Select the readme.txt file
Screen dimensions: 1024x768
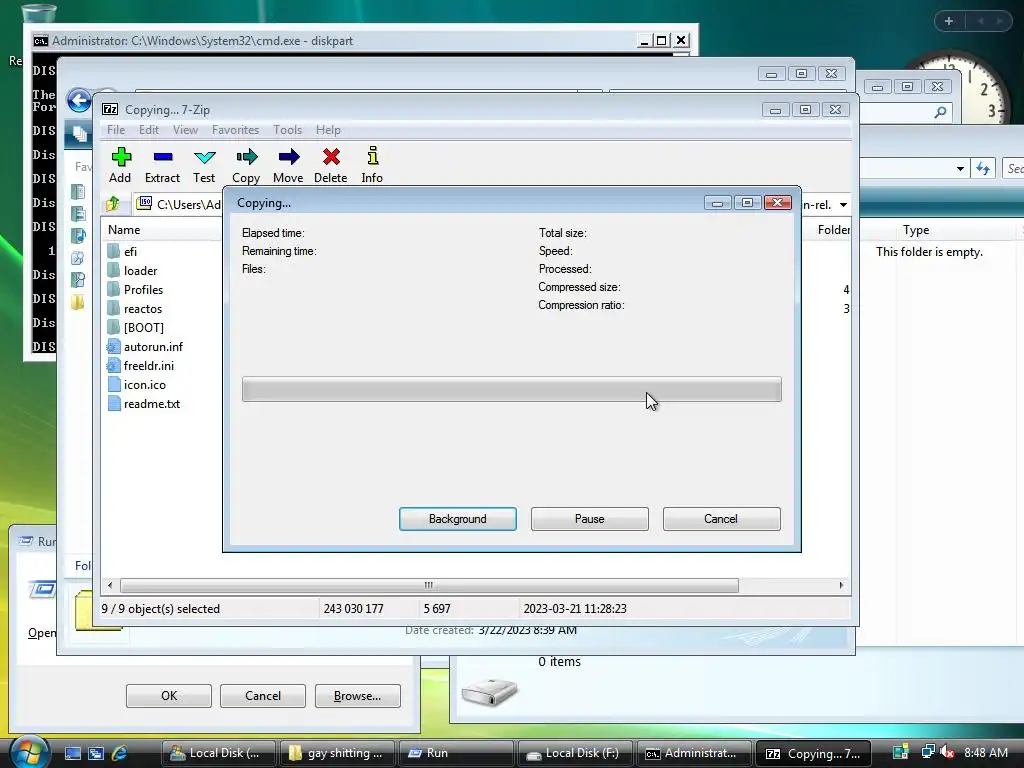click(x=152, y=404)
